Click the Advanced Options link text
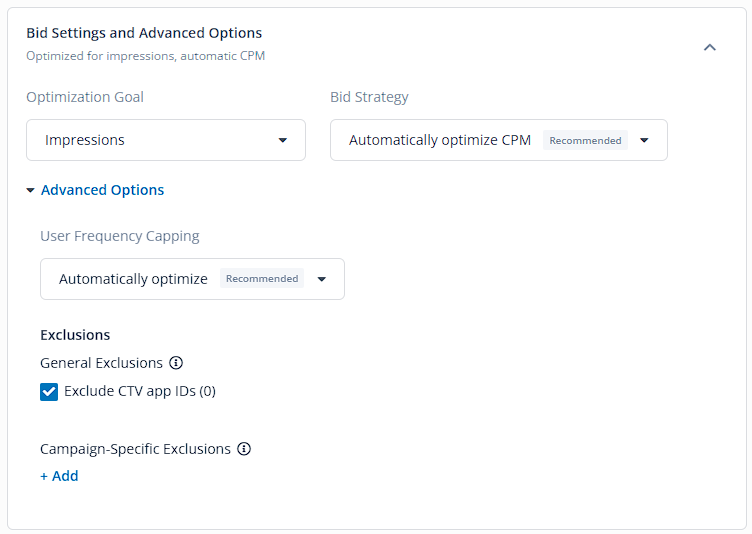This screenshot has width=752, height=534. click(x=102, y=190)
